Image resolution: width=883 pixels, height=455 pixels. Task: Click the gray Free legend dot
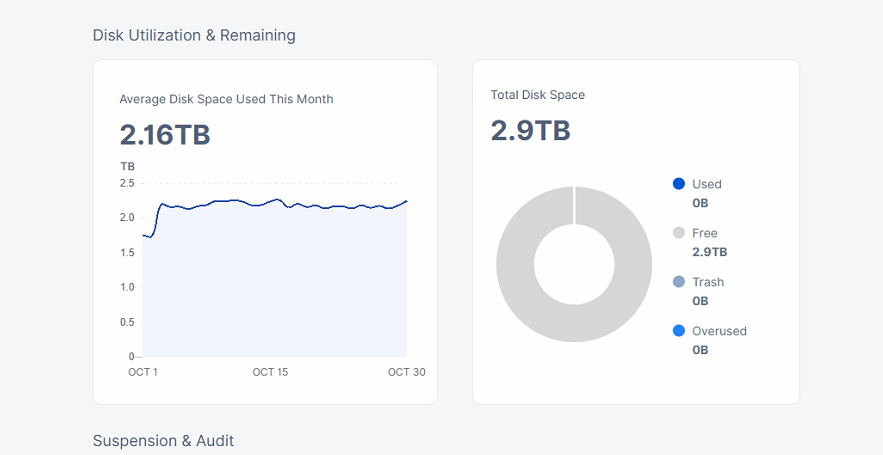679,233
